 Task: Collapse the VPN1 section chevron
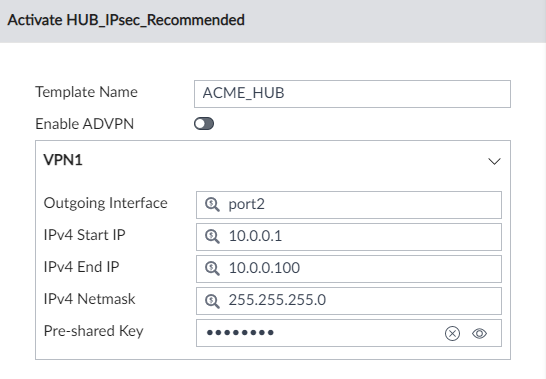(x=494, y=161)
